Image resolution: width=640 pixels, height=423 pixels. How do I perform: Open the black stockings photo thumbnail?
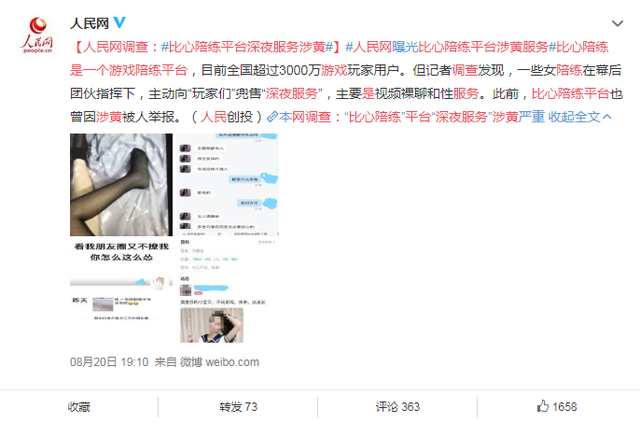click(x=121, y=185)
